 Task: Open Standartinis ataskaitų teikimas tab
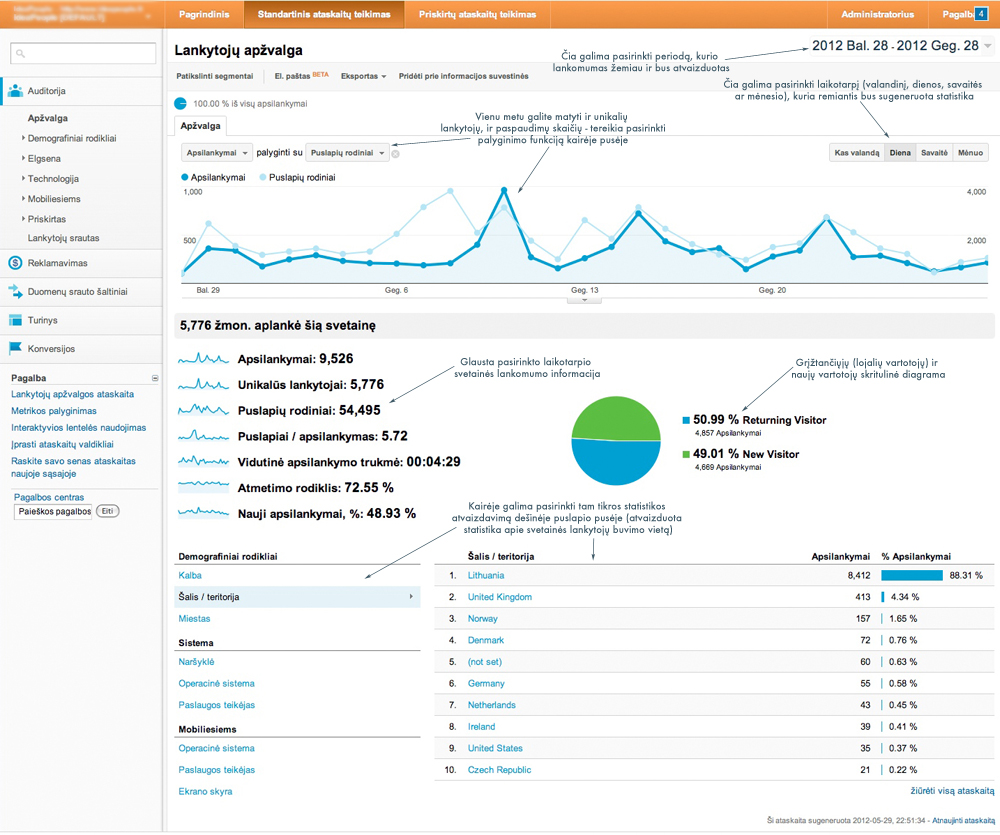[x=324, y=14]
